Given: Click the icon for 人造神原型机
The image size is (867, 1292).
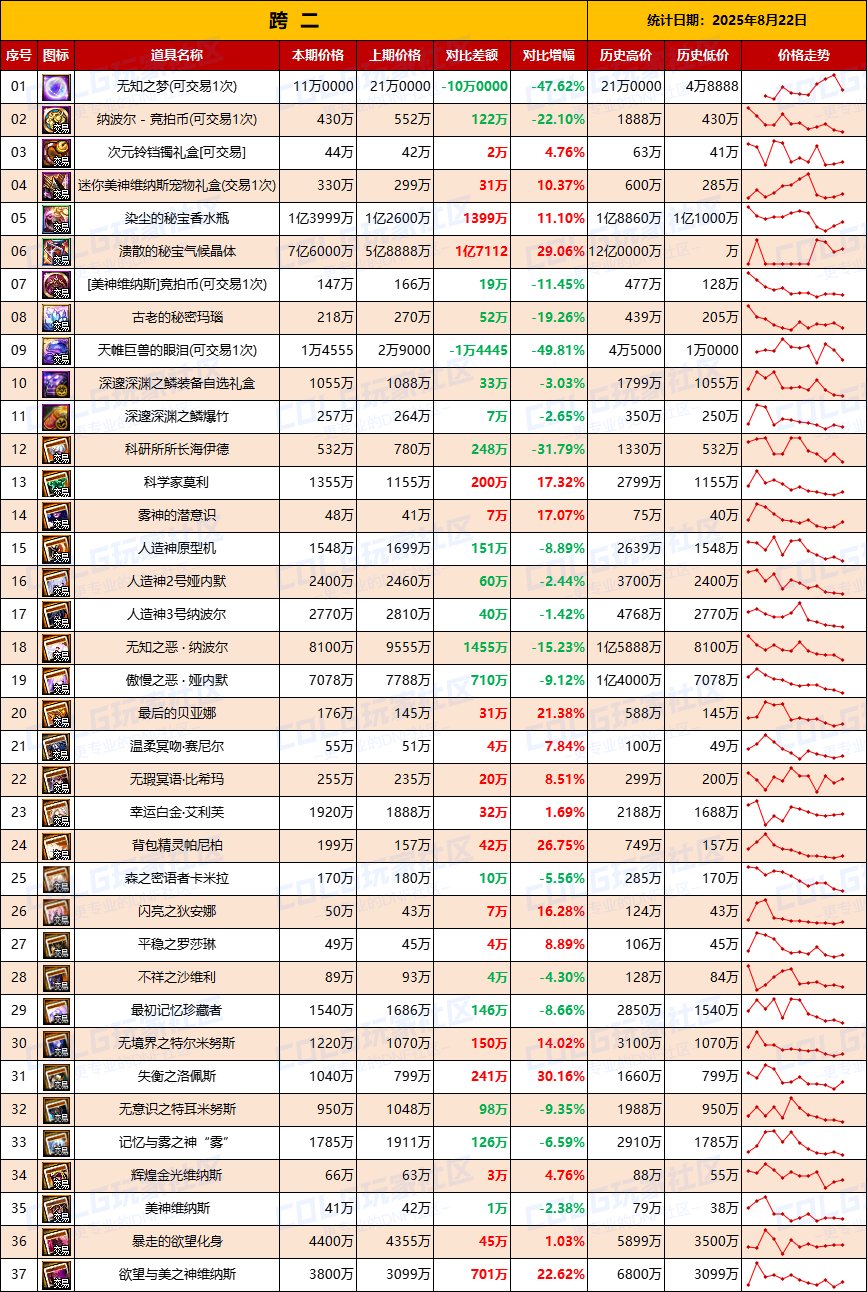Looking at the screenshot, I should click(56, 549).
